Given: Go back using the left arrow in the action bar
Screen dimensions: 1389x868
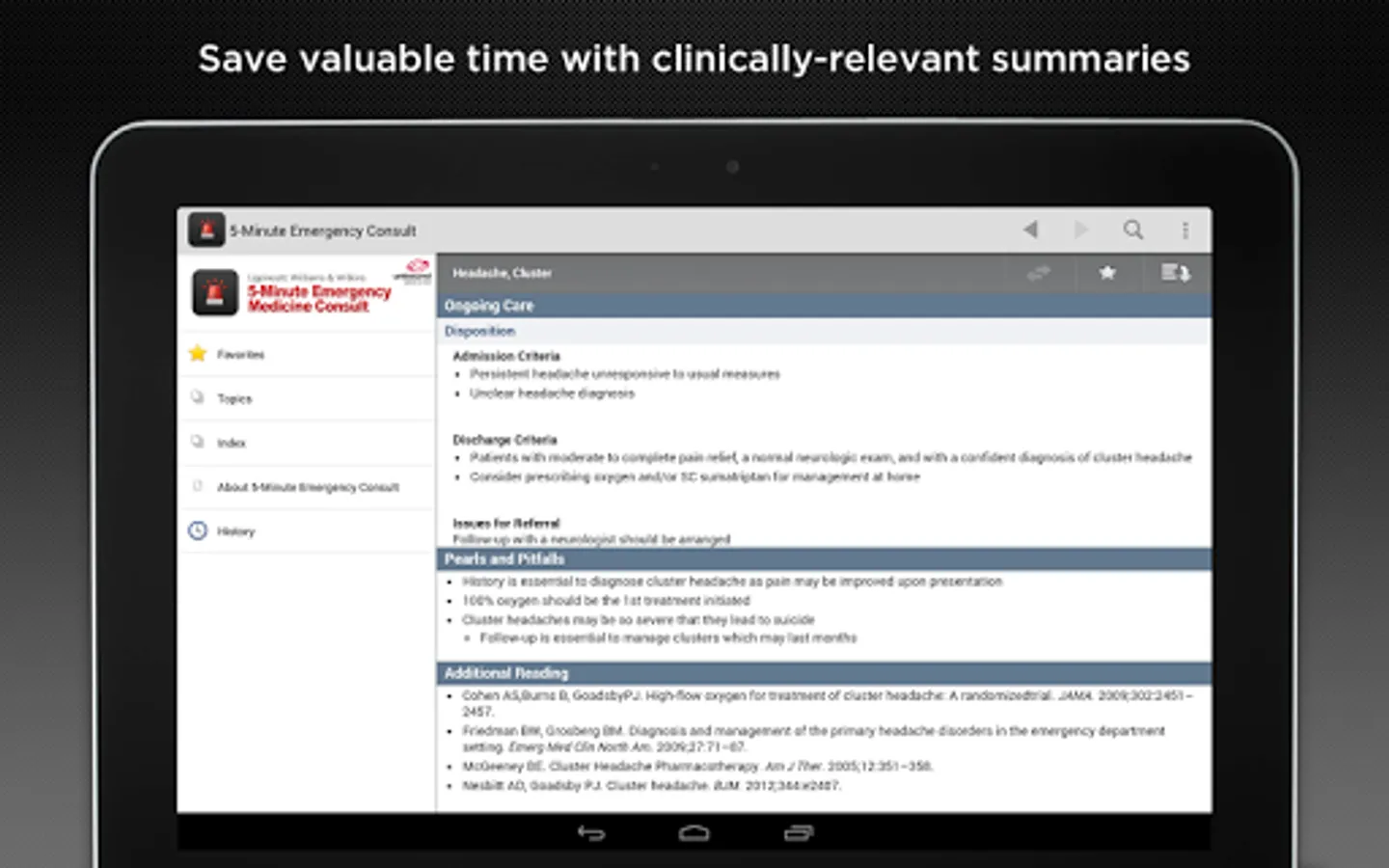Looking at the screenshot, I should click(1030, 230).
